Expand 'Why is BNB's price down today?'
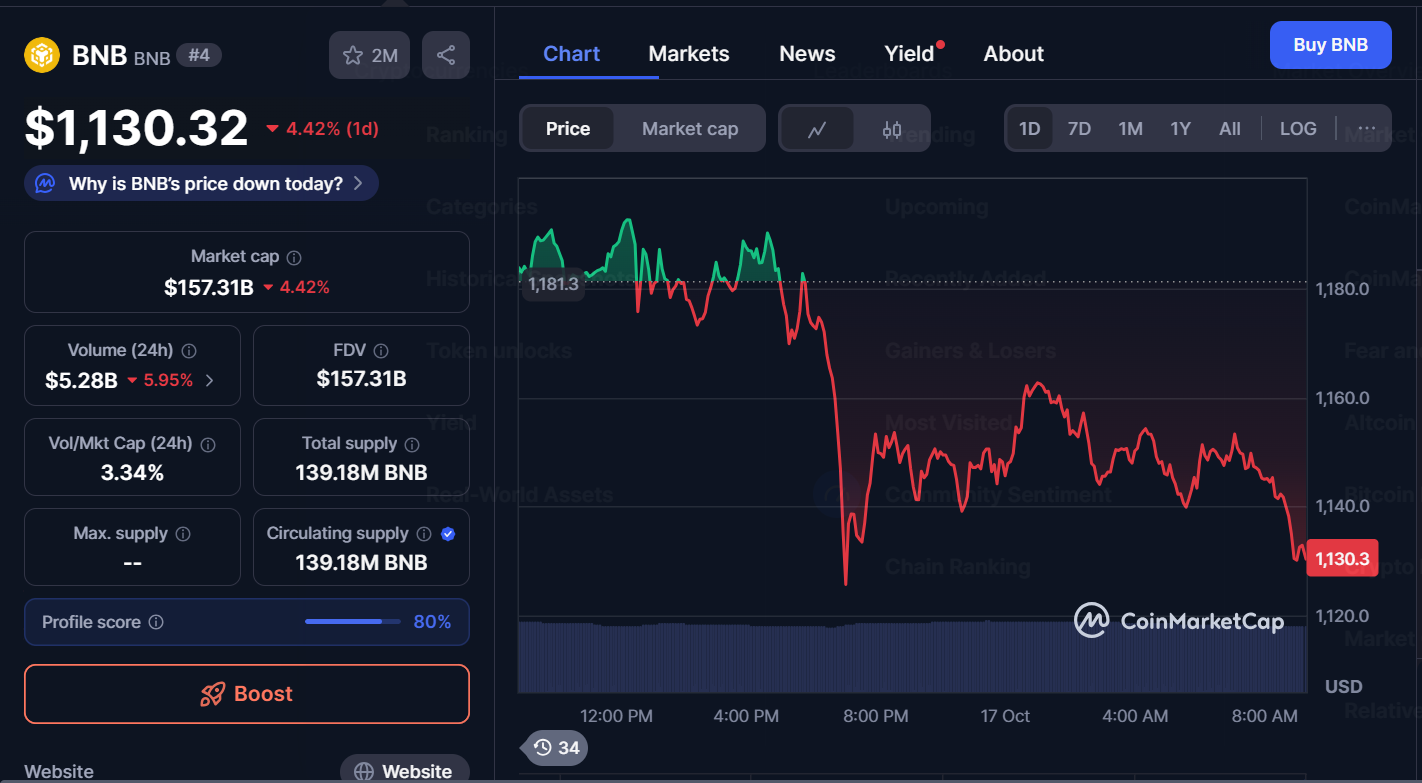This screenshot has height=783, width=1422. (x=201, y=184)
